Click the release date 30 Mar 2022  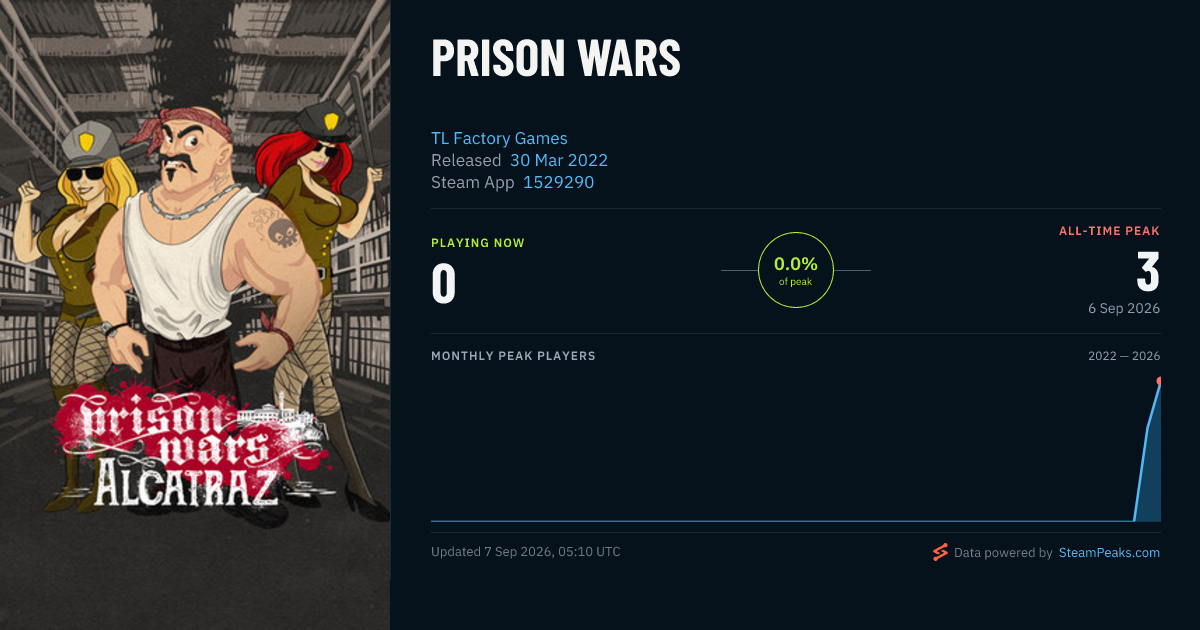(x=559, y=160)
